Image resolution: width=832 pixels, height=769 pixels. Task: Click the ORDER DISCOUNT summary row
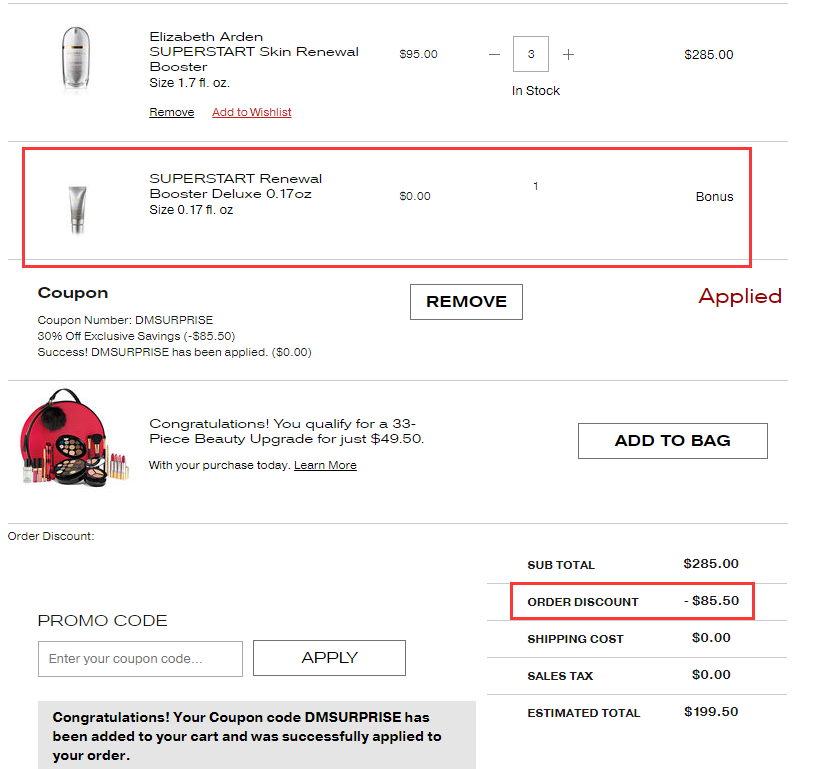point(632,601)
